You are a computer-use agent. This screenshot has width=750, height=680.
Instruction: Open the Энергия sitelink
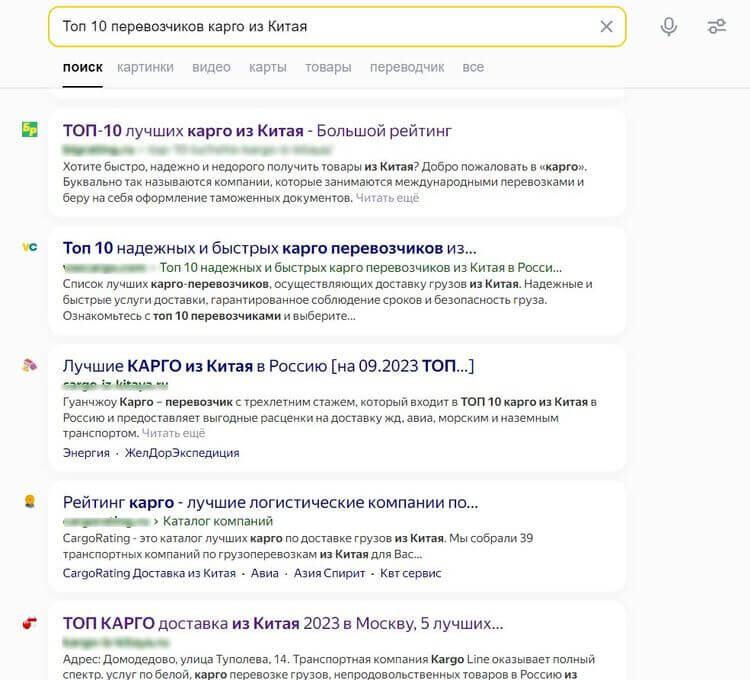86,453
